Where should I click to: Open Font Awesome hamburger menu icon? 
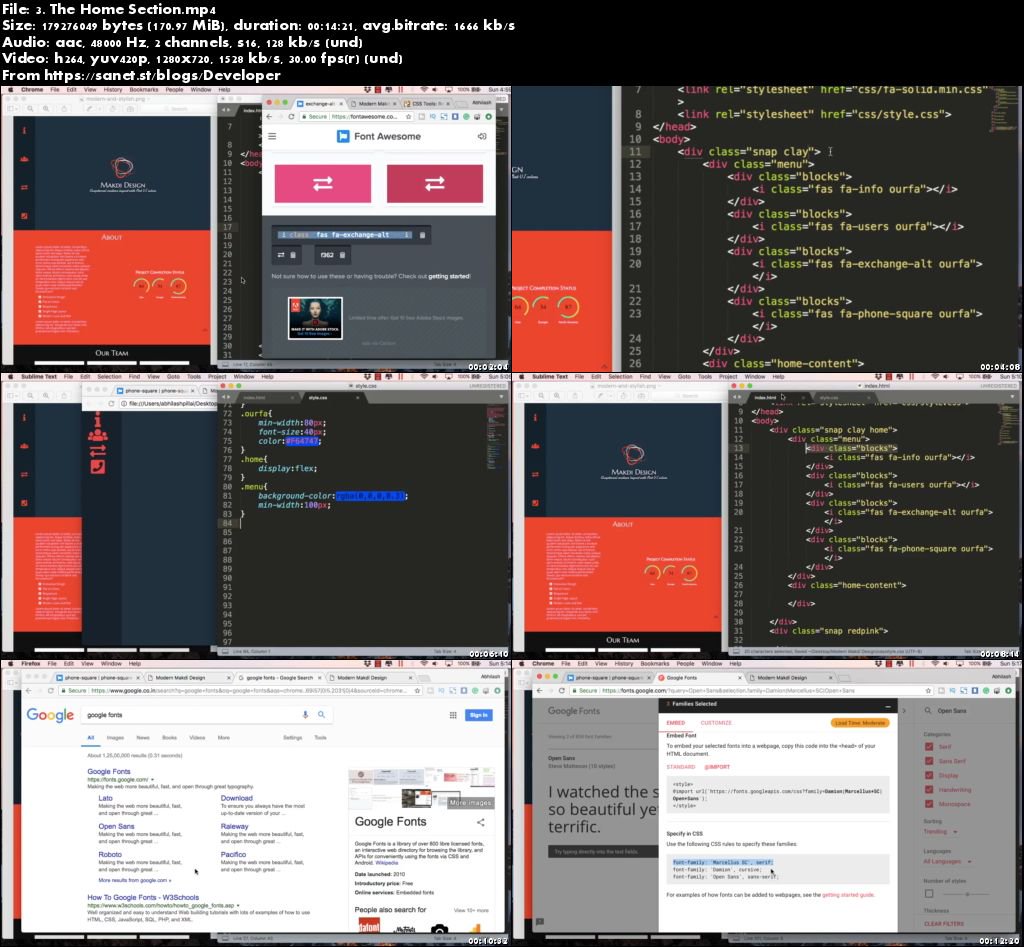click(272, 136)
